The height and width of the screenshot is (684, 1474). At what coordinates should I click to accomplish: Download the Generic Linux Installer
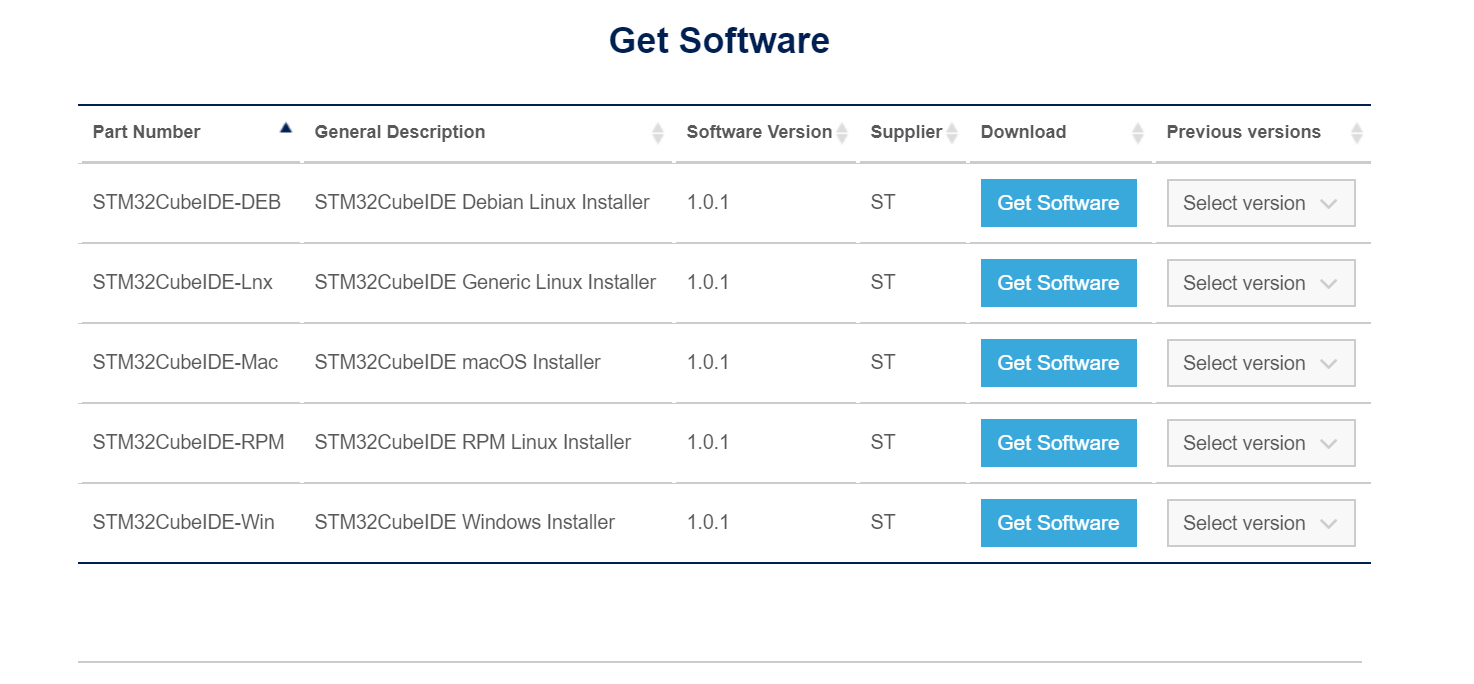tap(1058, 283)
